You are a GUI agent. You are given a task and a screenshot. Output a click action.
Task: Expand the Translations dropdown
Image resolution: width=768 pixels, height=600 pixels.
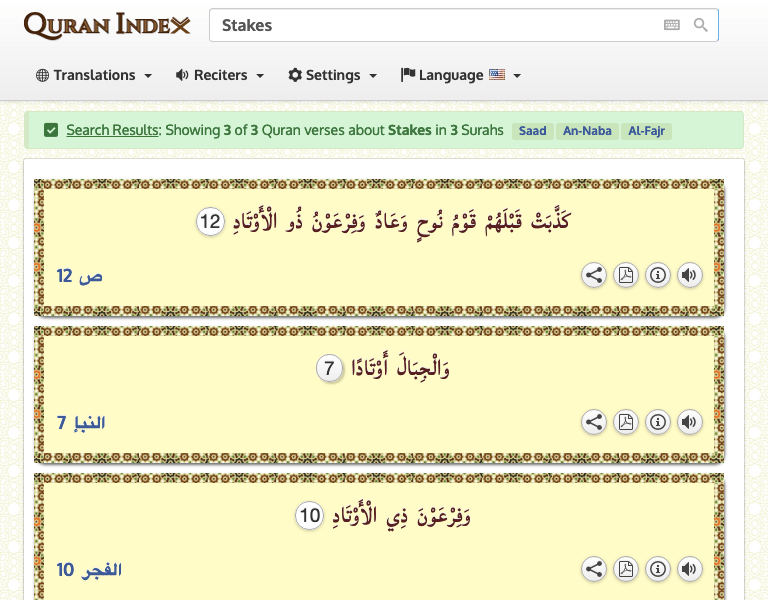pyautogui.click(x=94, y=75)
